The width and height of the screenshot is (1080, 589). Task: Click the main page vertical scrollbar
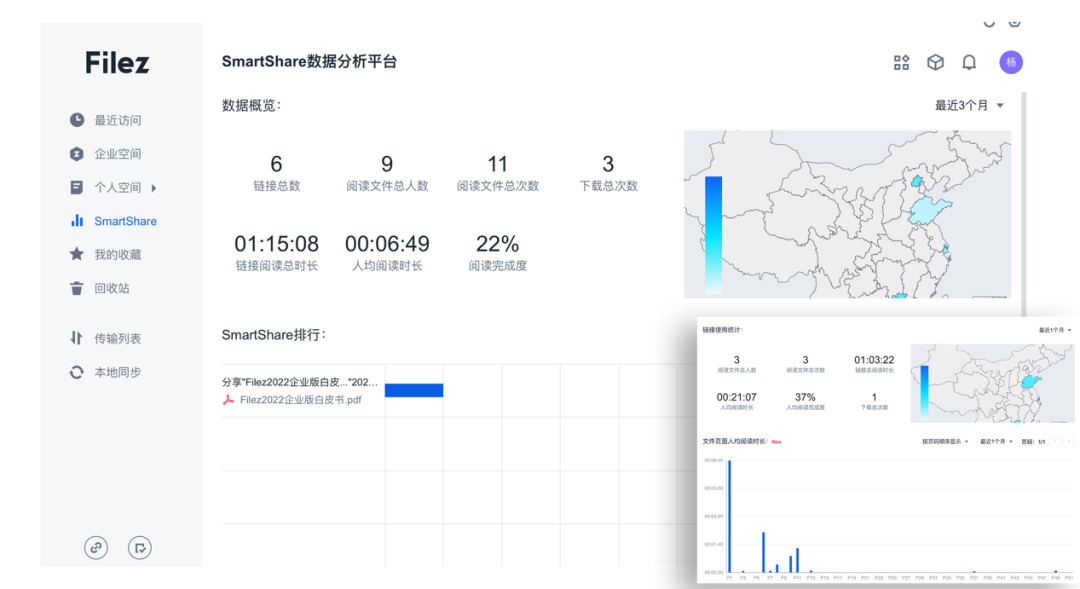pyautogui.click(x=1024, y=203)
